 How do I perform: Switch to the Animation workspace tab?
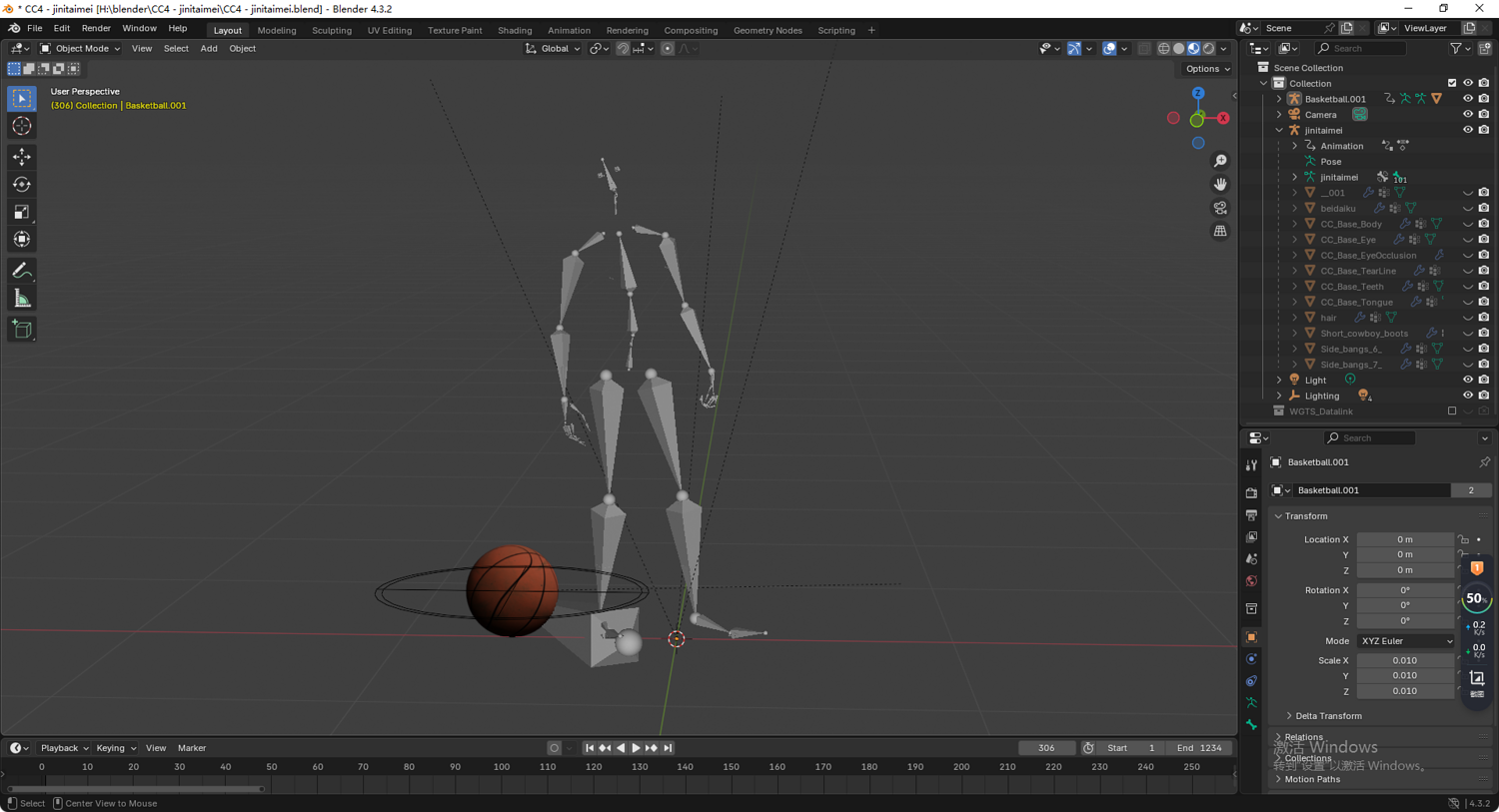tap(569, 30)
